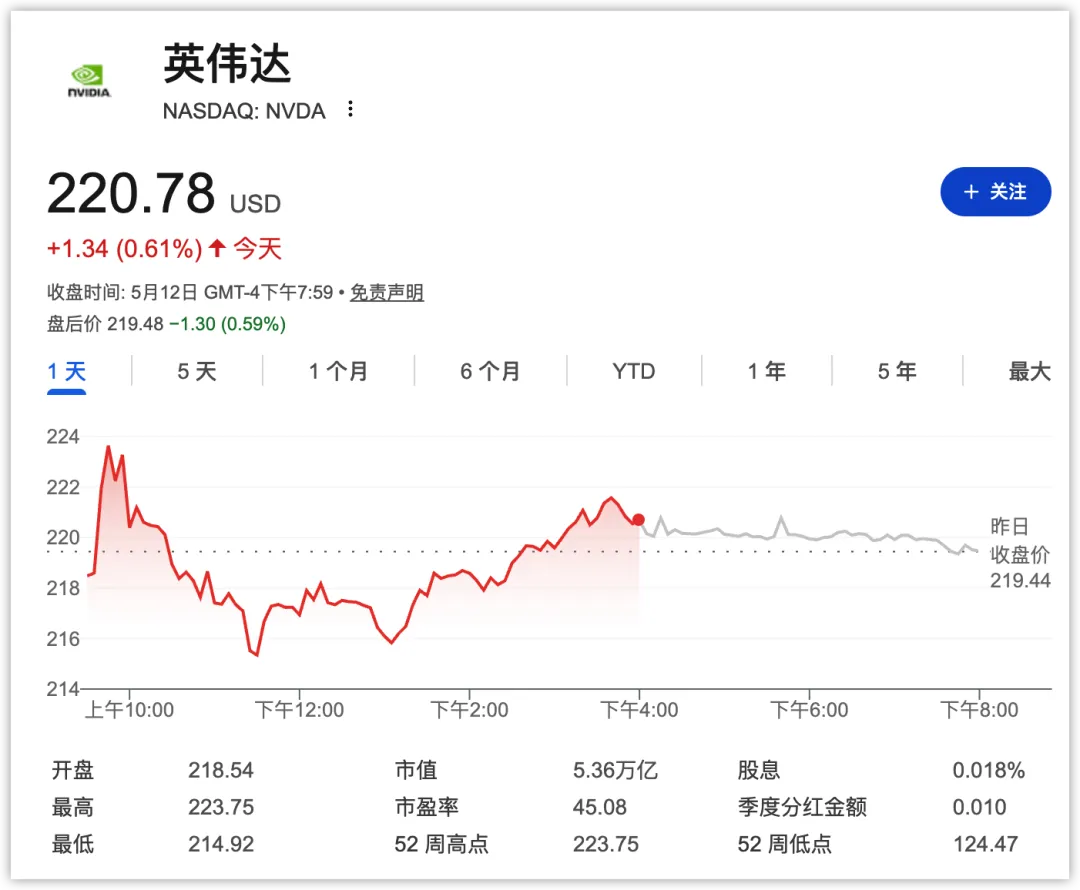
Task: Click the 最高 value 223.75
Action: coord(221,807)
